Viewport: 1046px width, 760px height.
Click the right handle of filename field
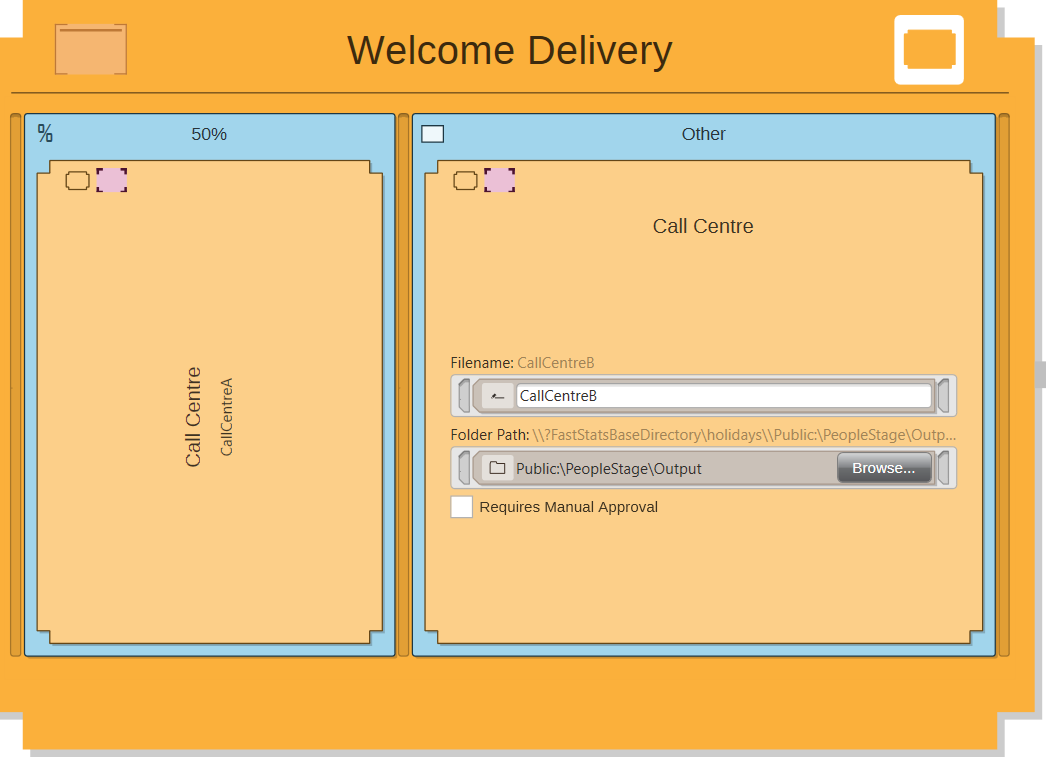pos(943,396)
